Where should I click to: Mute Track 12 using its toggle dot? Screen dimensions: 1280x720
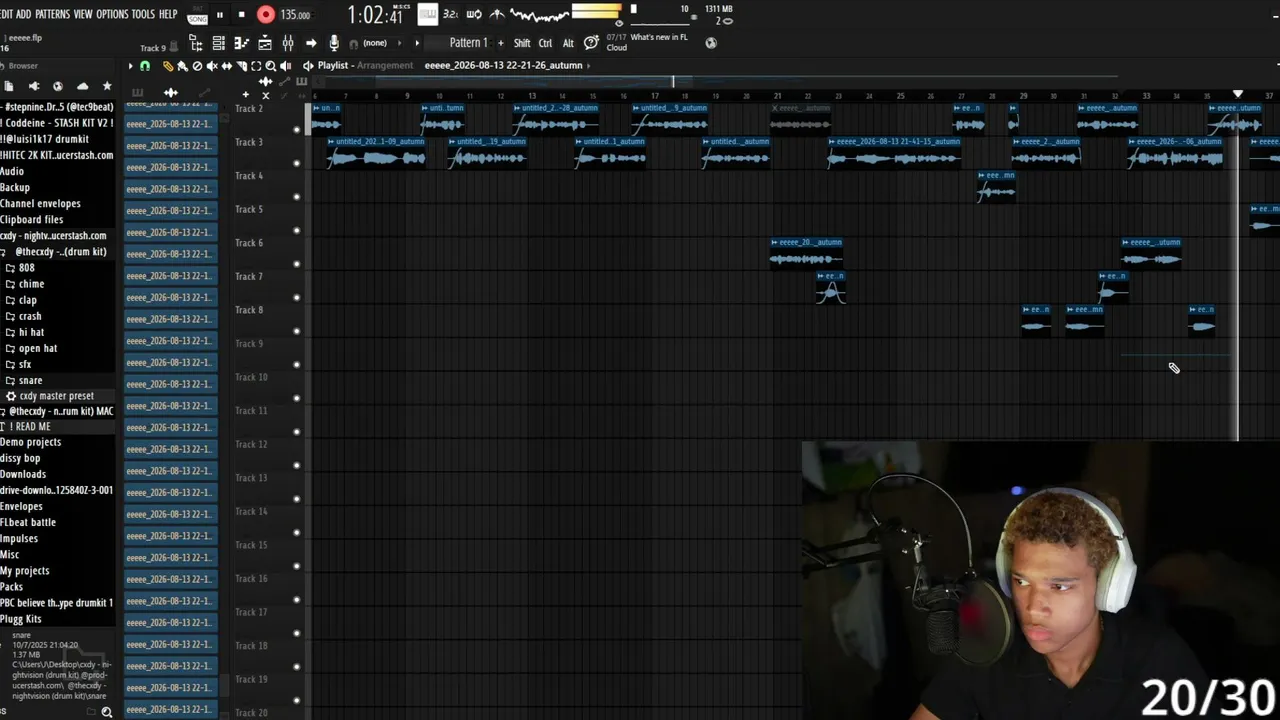pyautogui.click(x=296, y=465)
